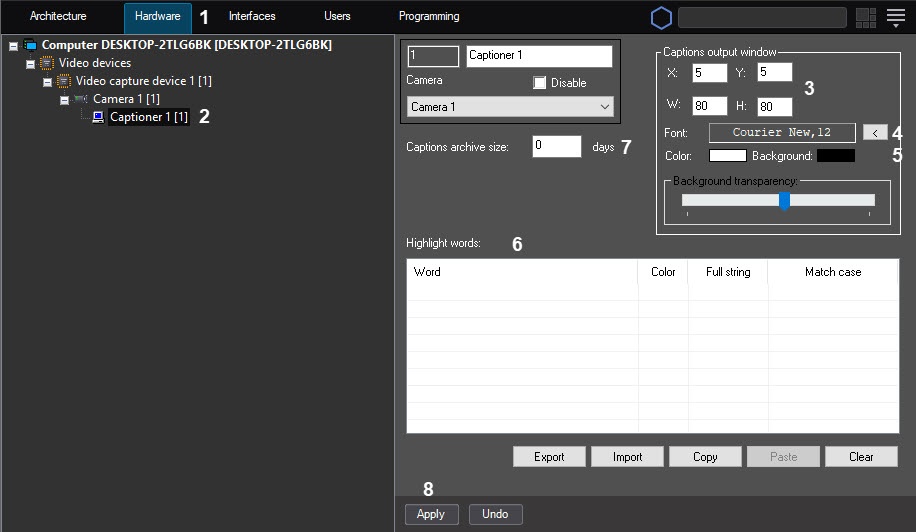Open the Camera 1 dropdown list
Viewport: 916px width, 532px height.
[510, 107]
